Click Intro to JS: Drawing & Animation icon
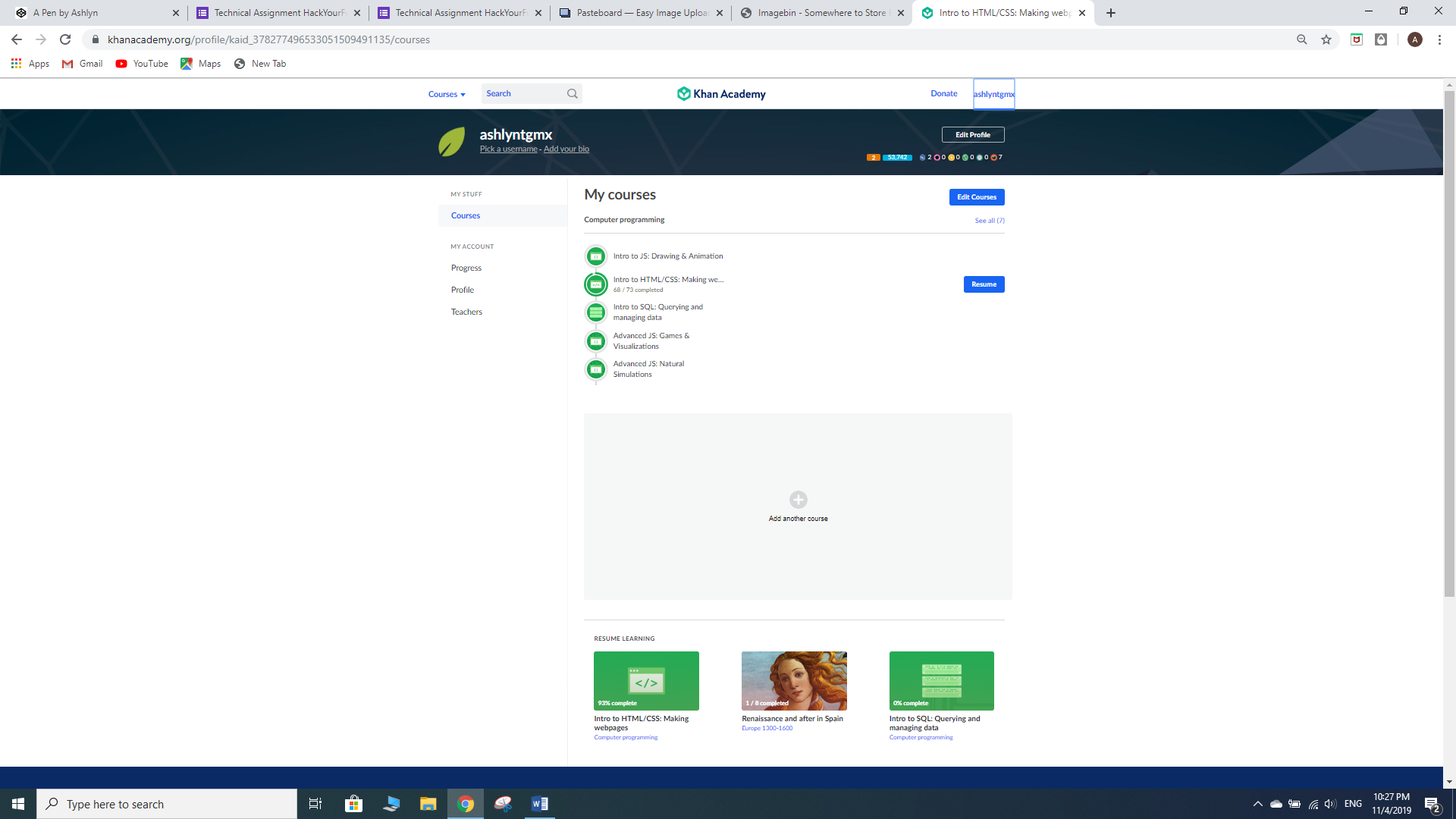 click(x=596, y=256)
